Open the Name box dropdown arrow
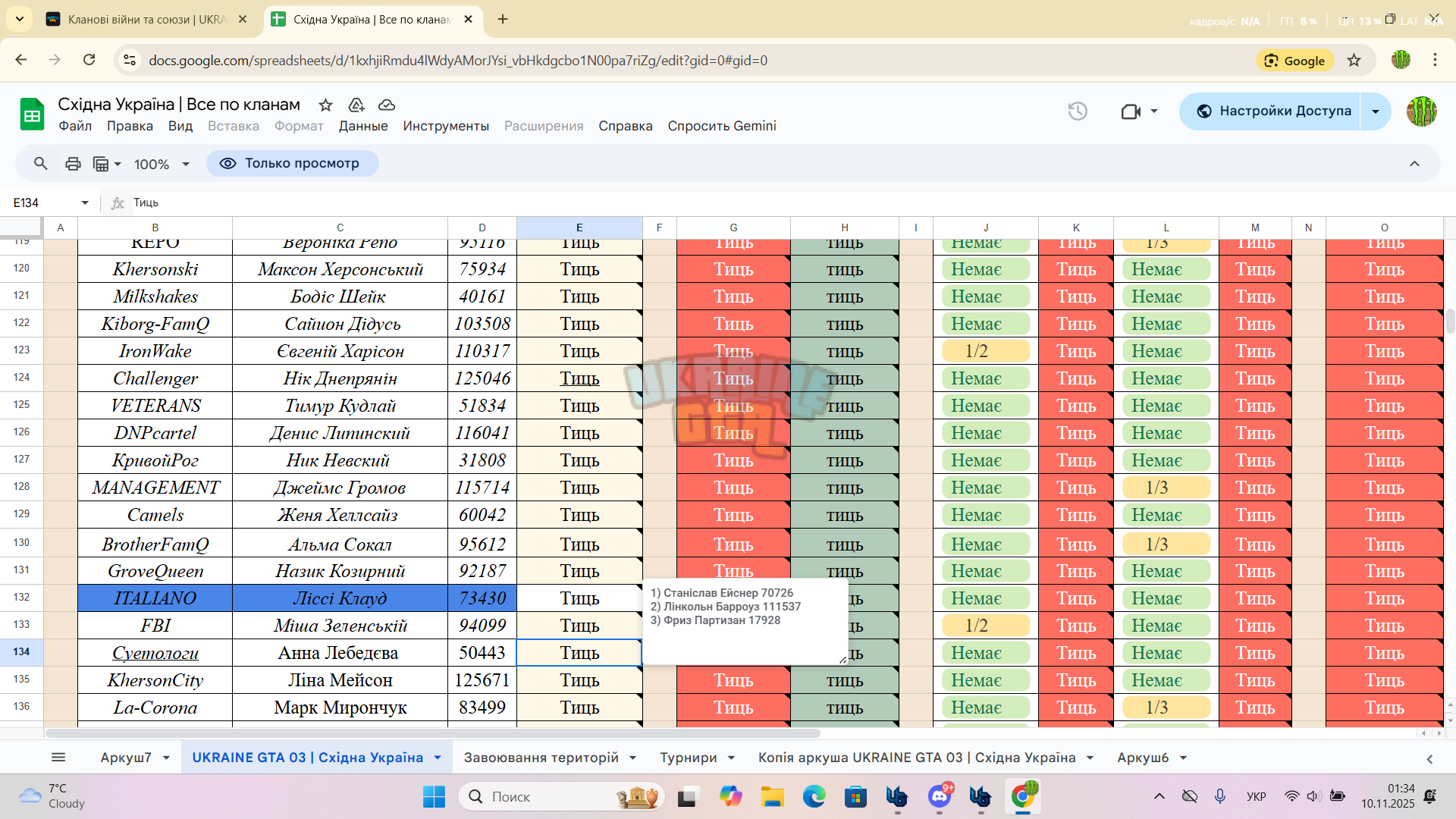 [x=85, y=202]
